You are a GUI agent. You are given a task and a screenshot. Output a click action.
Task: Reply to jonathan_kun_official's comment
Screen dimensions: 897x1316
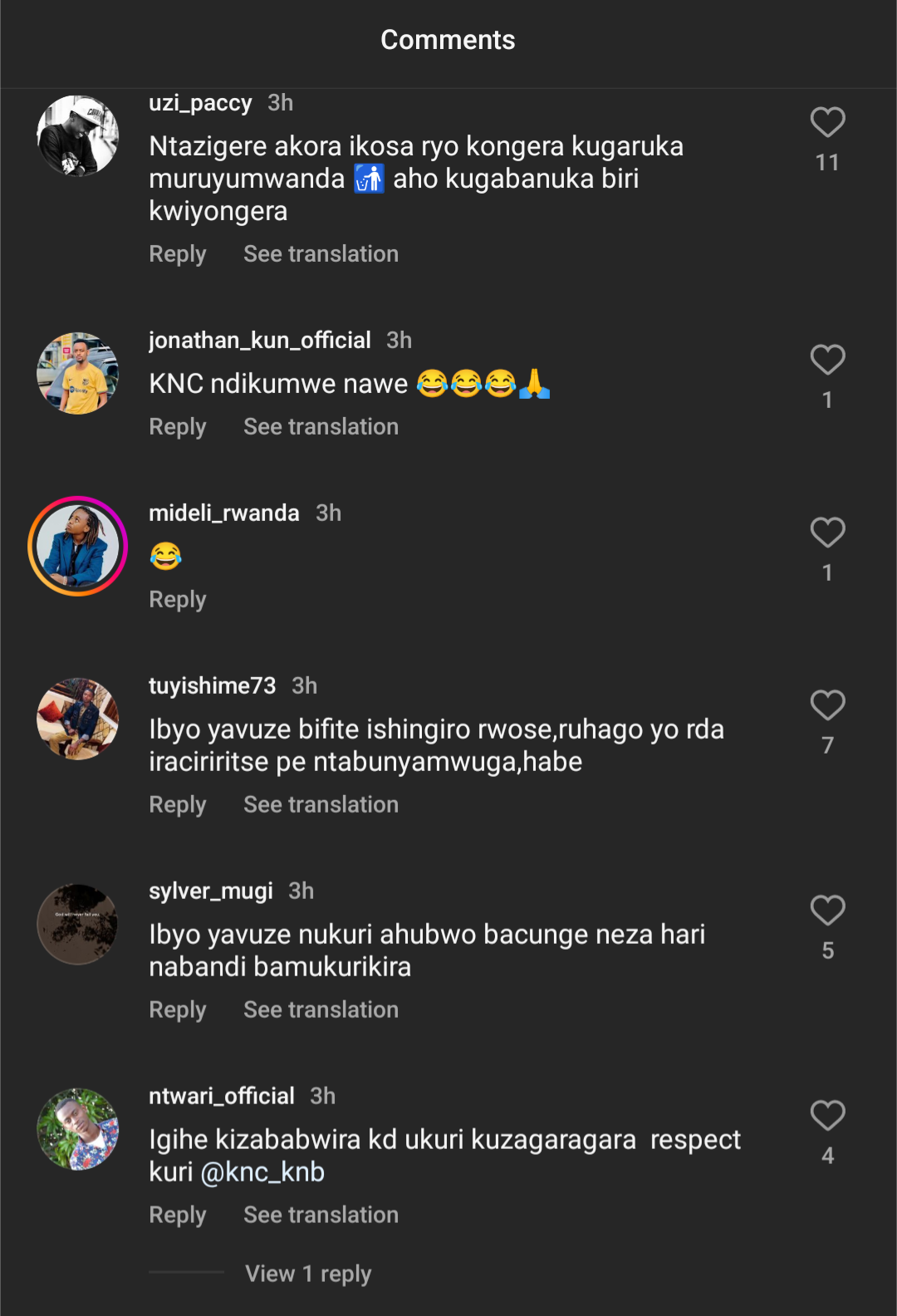178,427
